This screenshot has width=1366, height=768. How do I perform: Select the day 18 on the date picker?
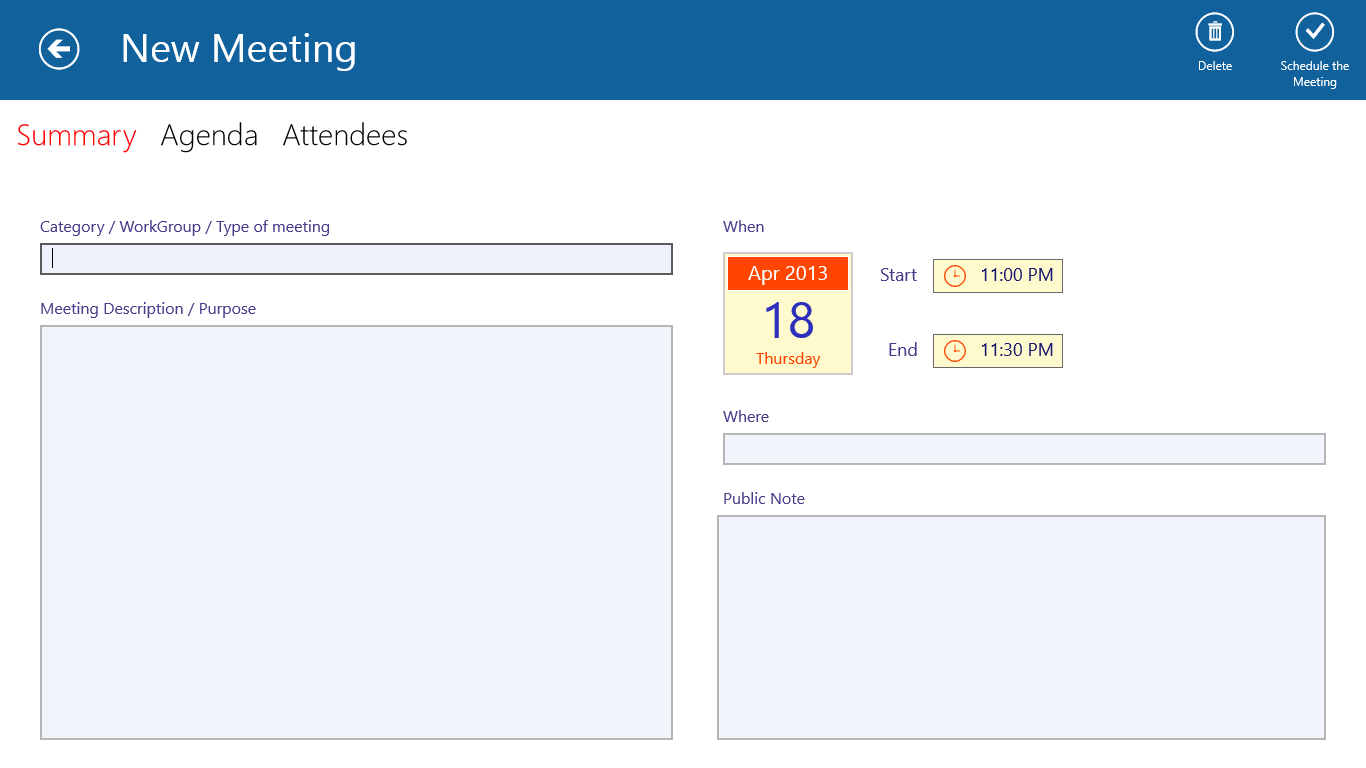[787, 317]
